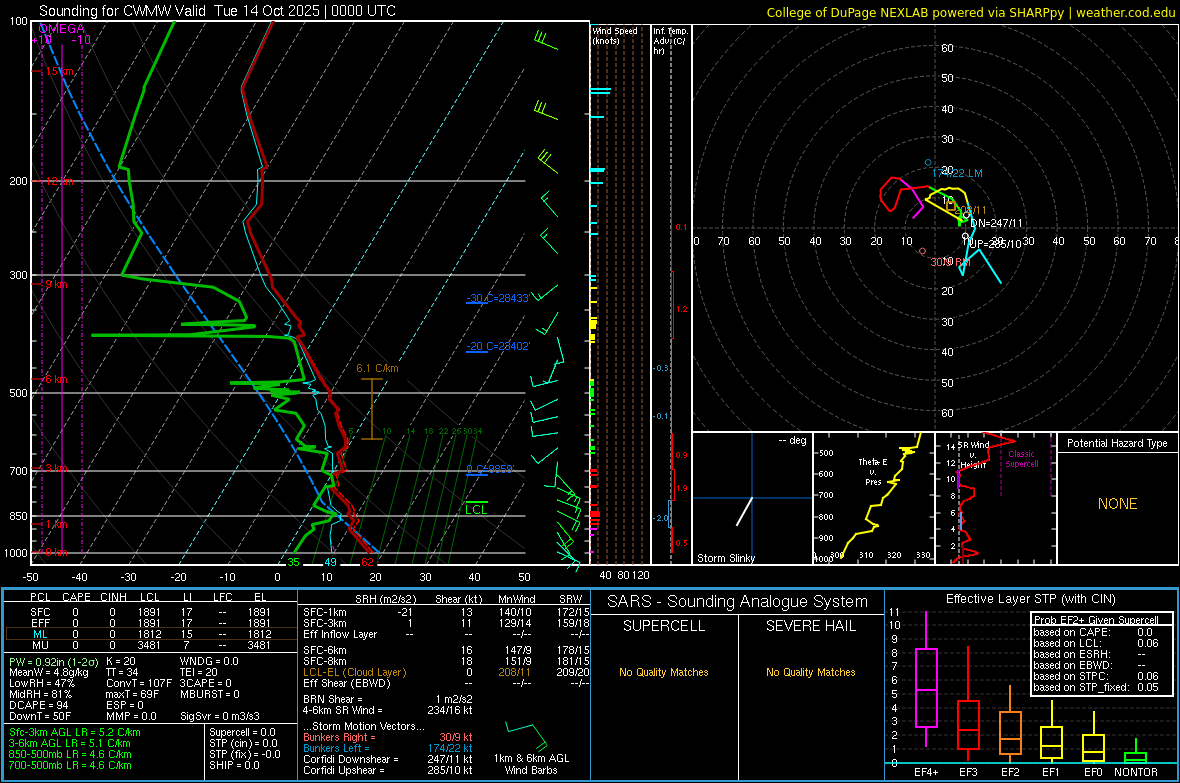Screen dimensions: 1180x783
Task: Click the '174/22 LM' hodograph label
Action: [x=957, y=173]
